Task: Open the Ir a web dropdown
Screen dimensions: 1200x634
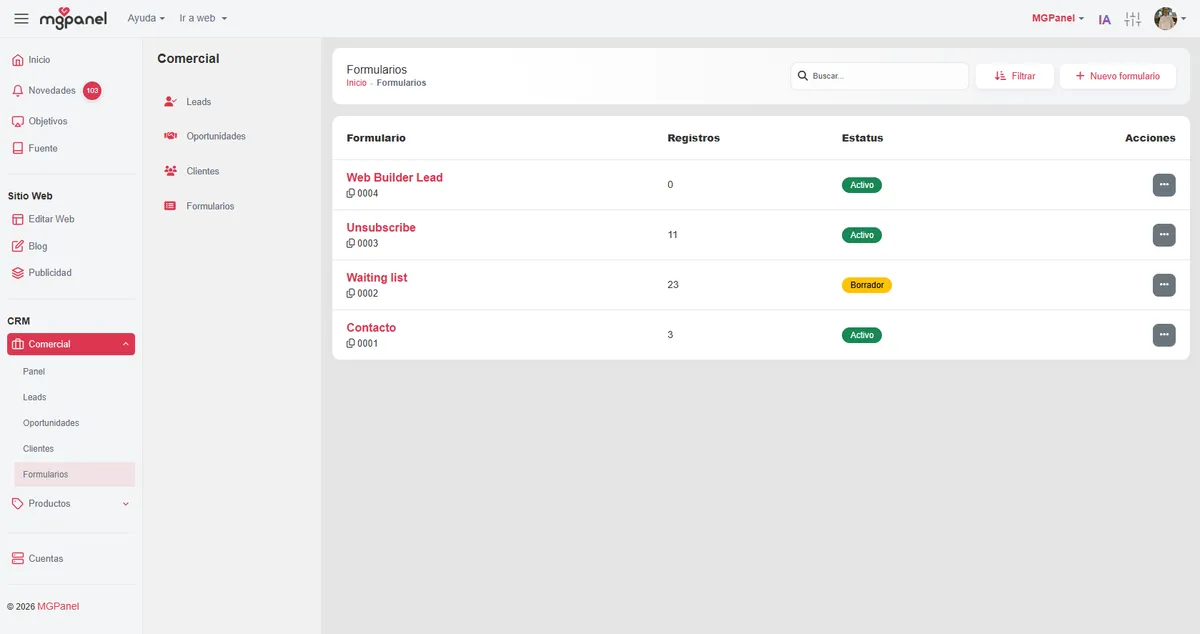Action: point(203,19)
